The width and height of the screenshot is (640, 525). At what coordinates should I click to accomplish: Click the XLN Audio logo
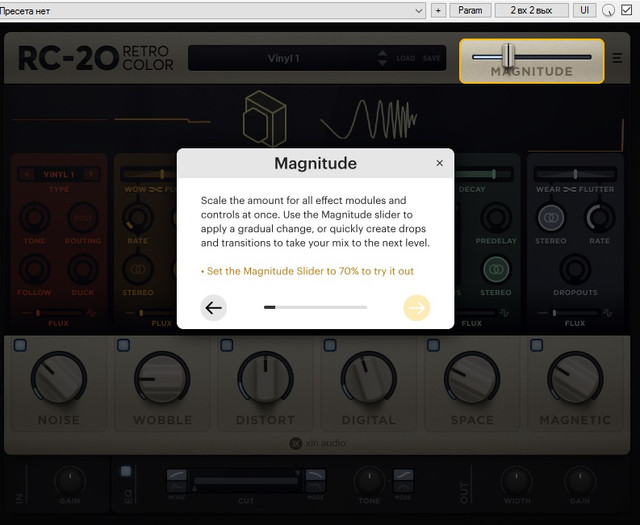pyautogui.click(x=318, y=443)
